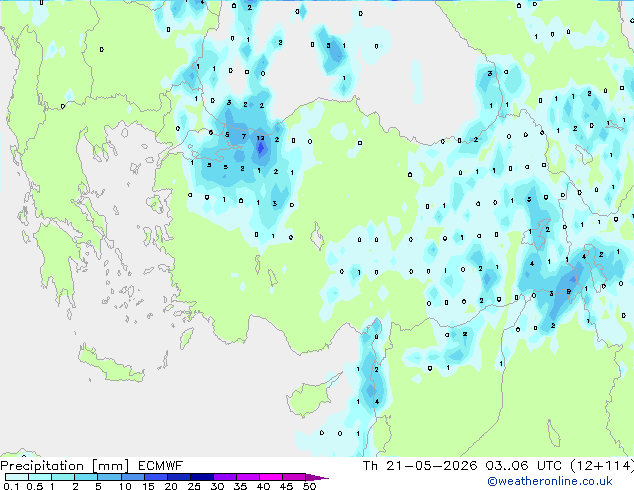Screen dimensions: 634x490
Task: Click the 0.1–0.5 mm legend color swatch
Action: 17,477
